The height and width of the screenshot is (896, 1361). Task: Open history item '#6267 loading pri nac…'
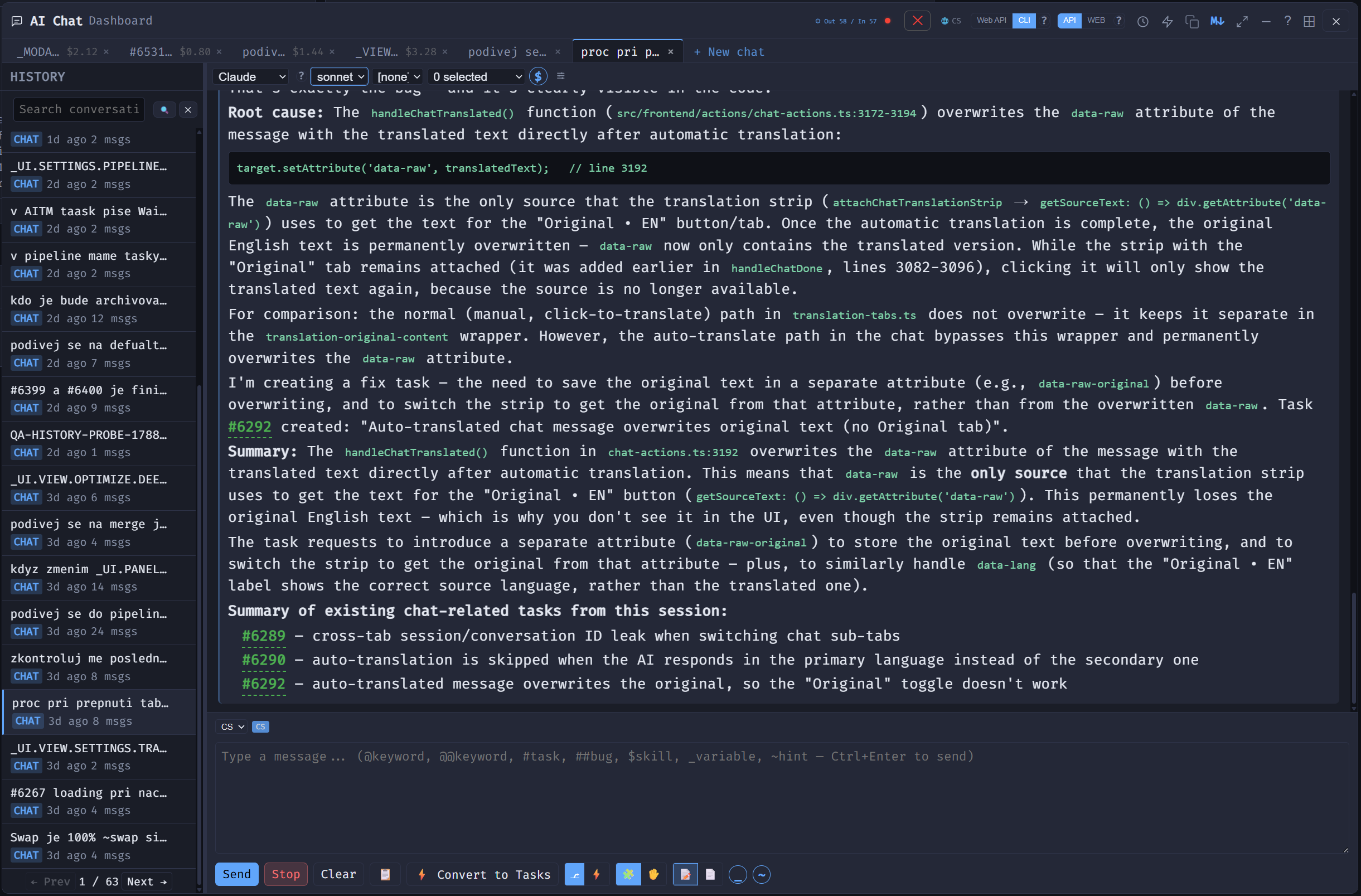pos(98,801)
